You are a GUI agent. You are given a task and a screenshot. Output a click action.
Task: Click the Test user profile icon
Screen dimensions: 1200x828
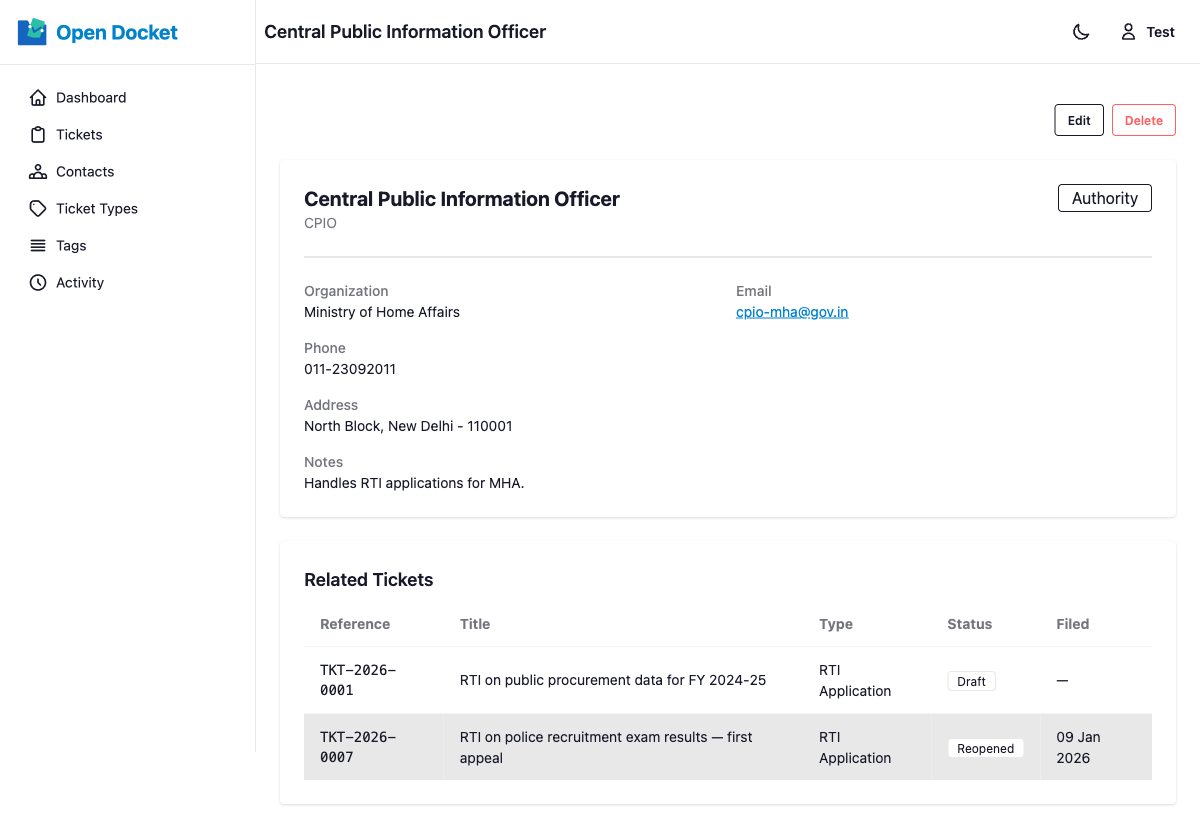(x=1128, y=31)
